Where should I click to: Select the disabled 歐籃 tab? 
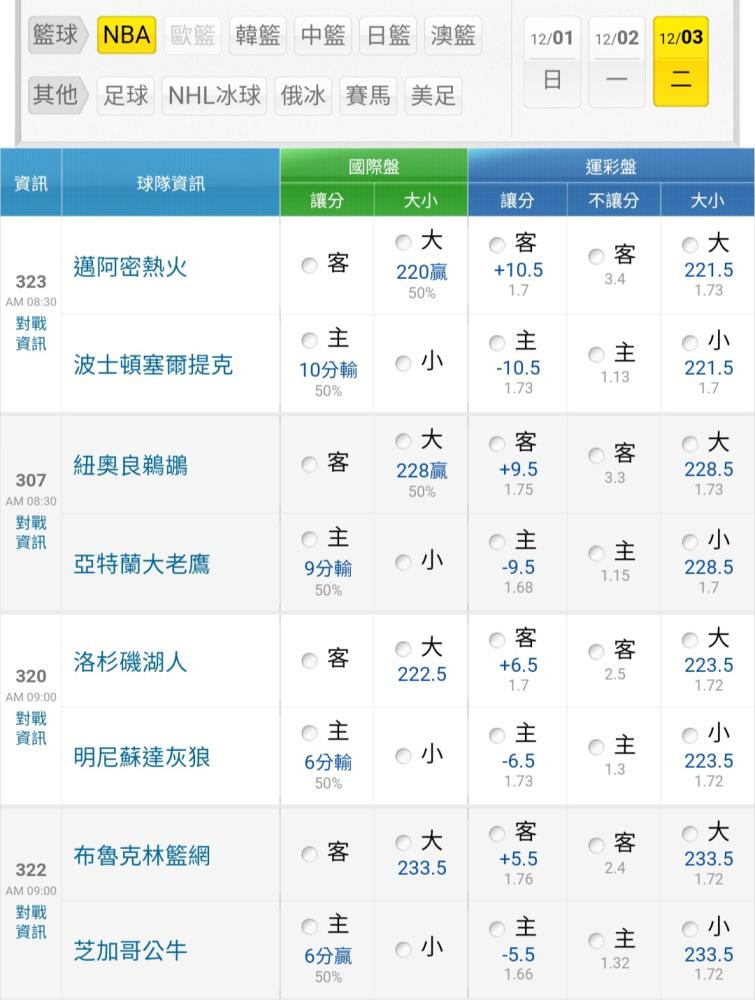point(193,35)
